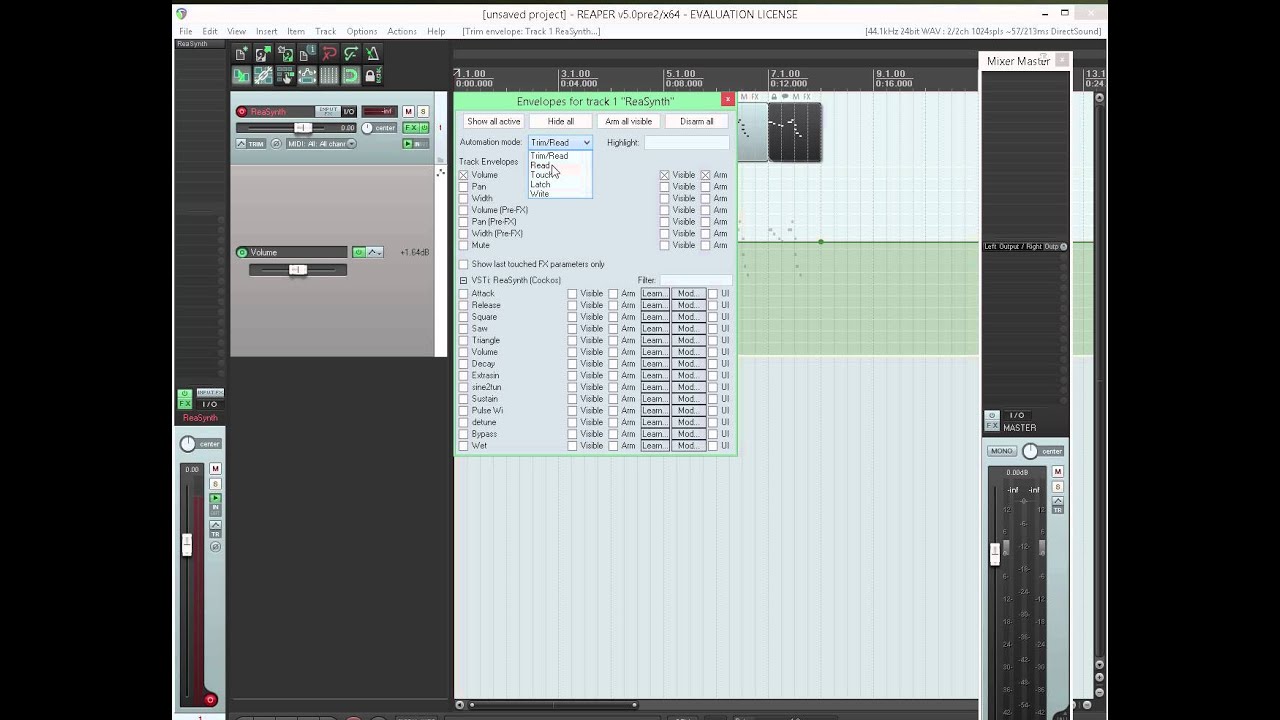The height and width of the screenshot is (720, 1280).
Task: Toggle snap magnet toolbar icon
Action: 351,75
